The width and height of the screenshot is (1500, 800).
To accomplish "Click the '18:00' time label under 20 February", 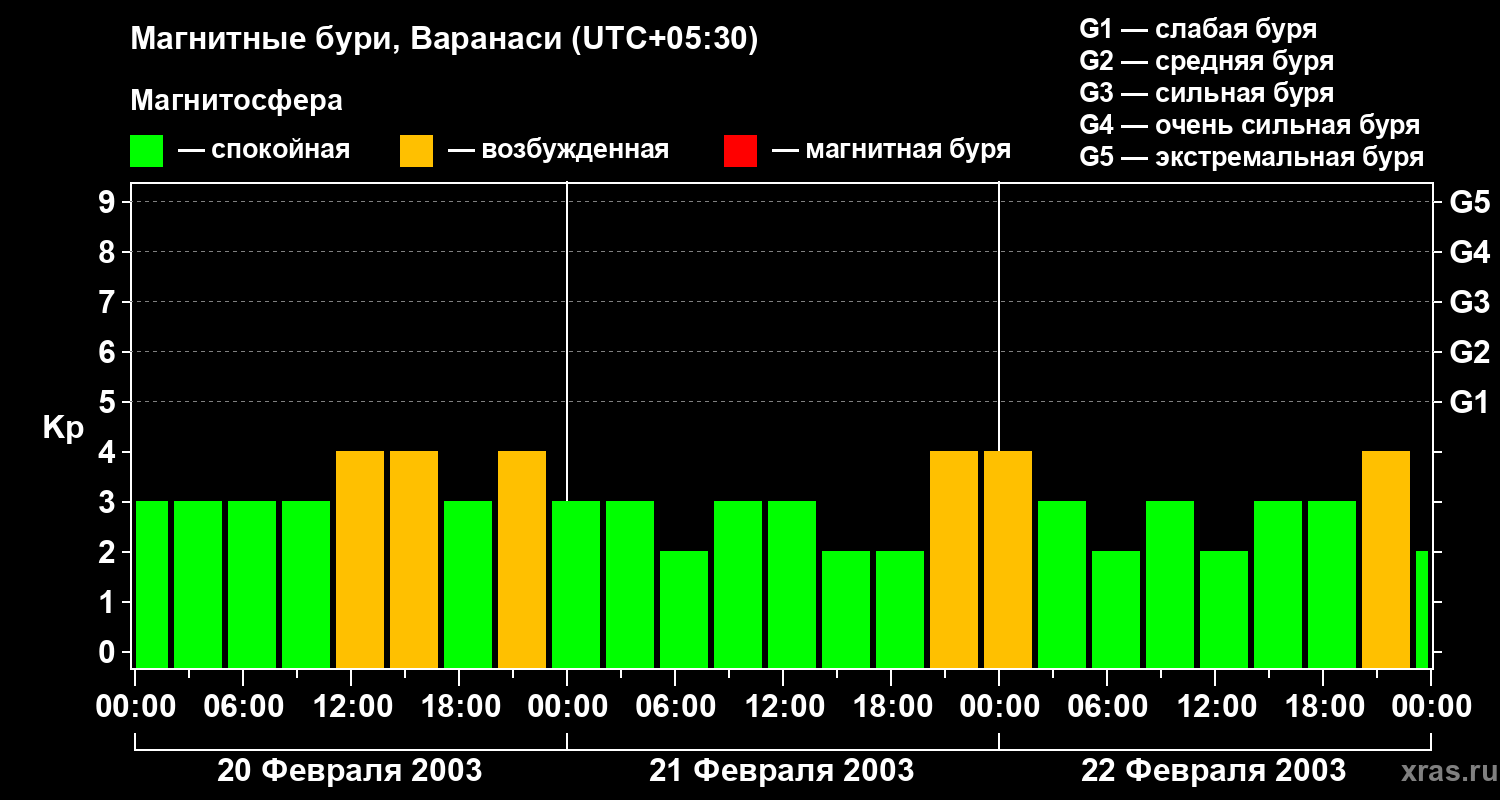I will (x=459, y=707).
